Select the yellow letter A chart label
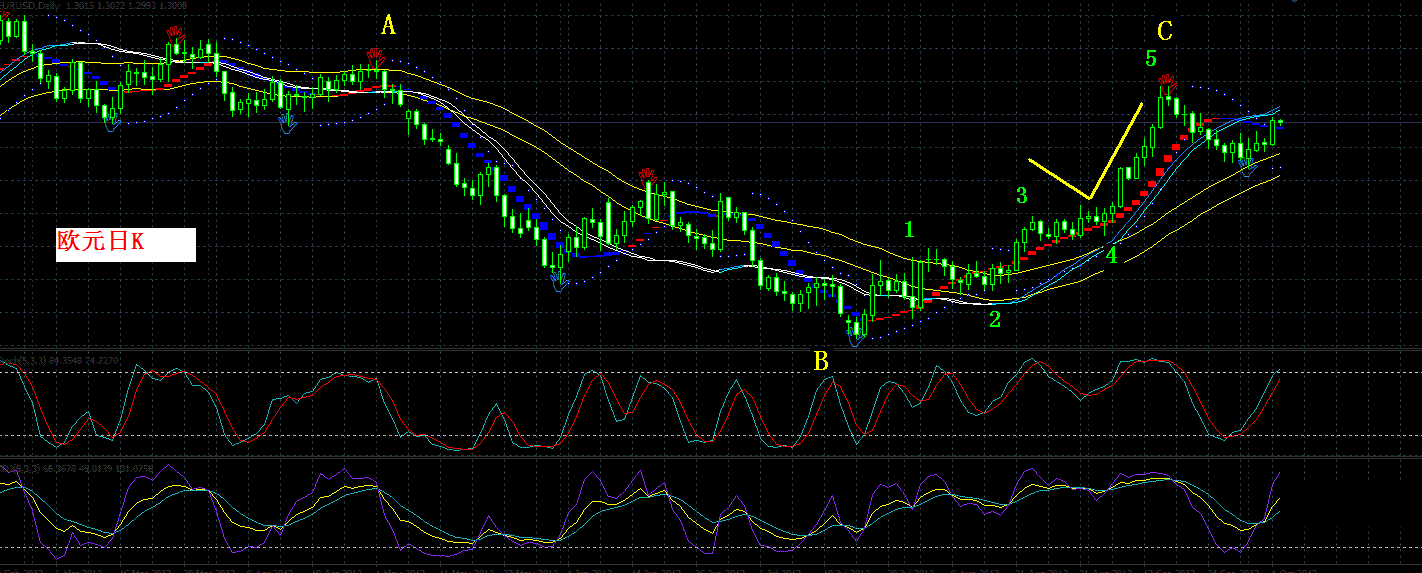This screenshot has width=1422, height=573. pyautogui.click(x=389, y=26)
